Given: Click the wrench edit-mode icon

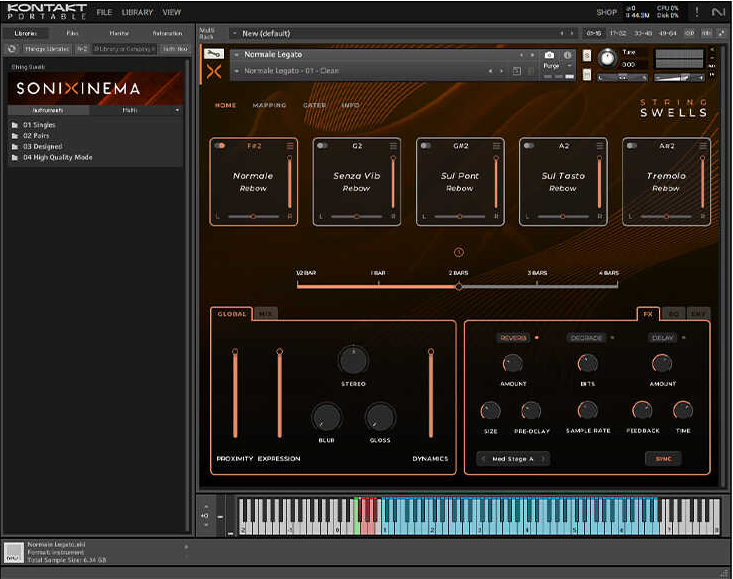Looking at the screenshot, I should (214, 54).
